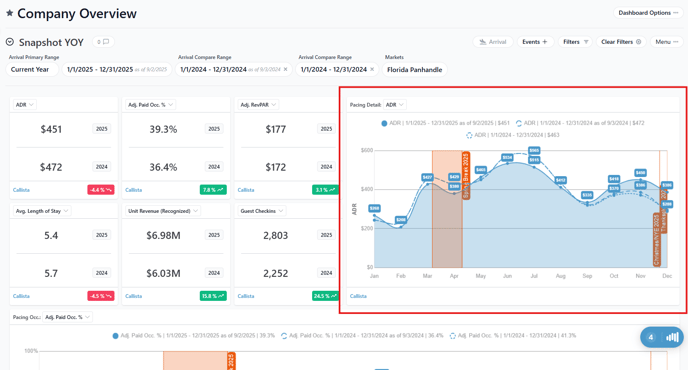Open Callista link under Guest Checkins card

pos(246,296)
